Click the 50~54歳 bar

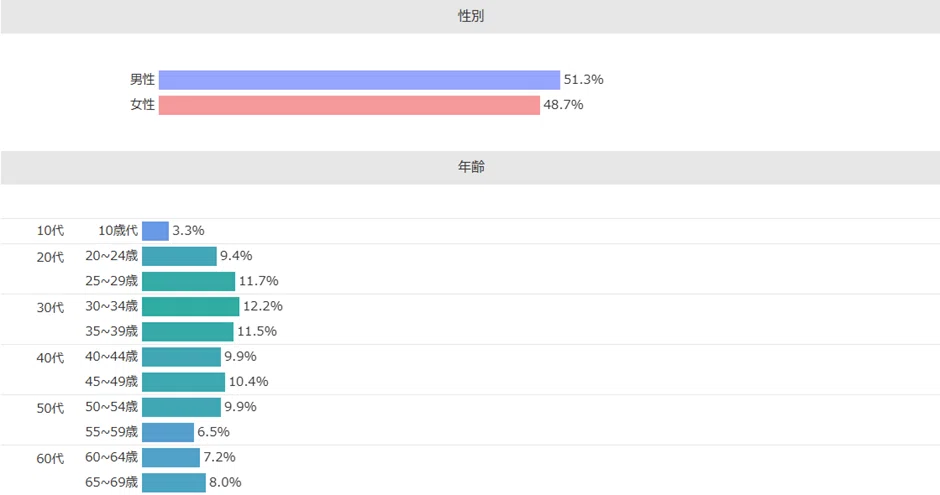[181, 407]
